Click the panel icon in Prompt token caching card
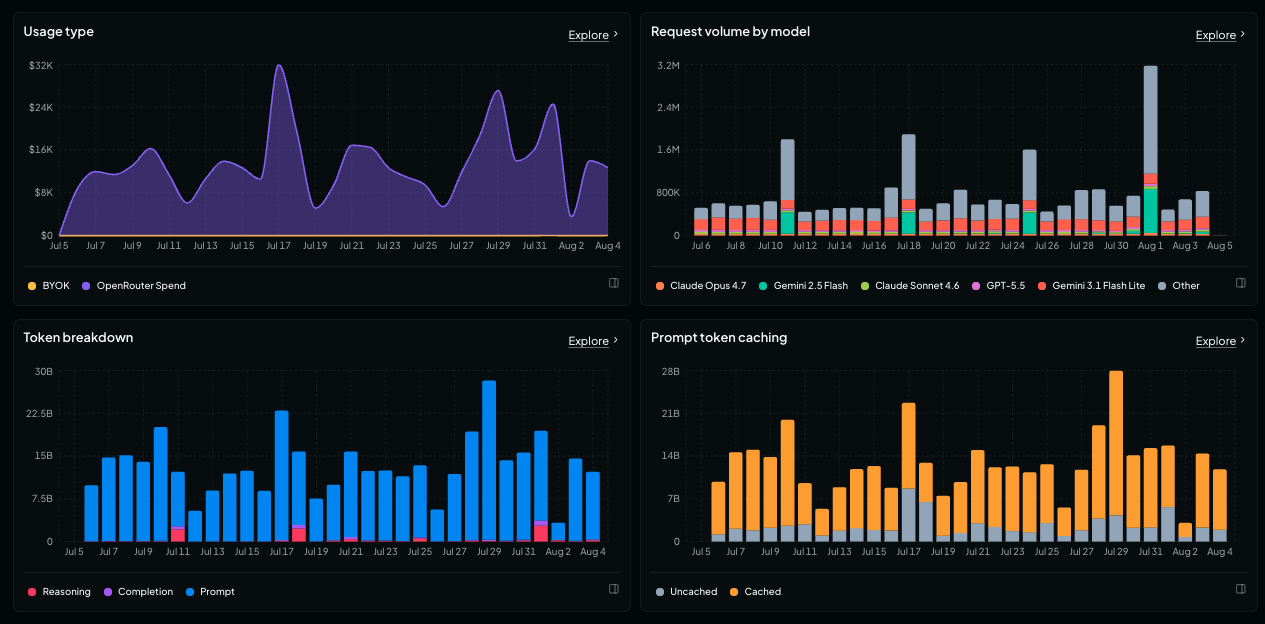Viewport: 1265px width, 624px height. [1241, 589]
